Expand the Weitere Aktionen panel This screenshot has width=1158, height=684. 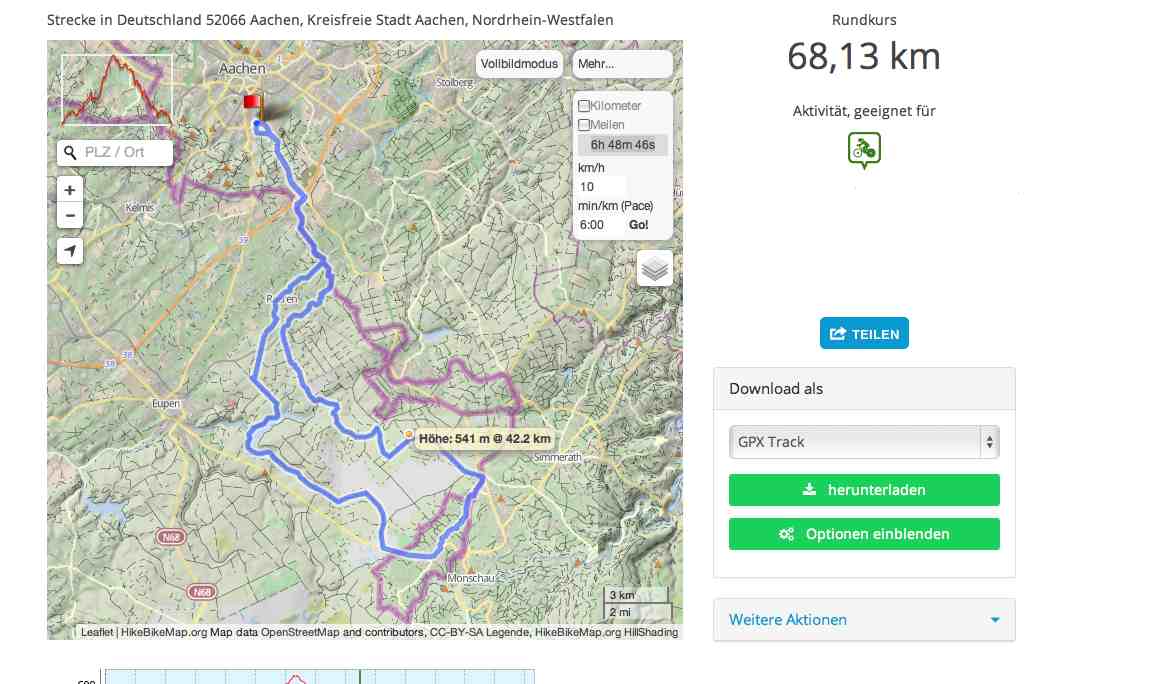click(x=864, y=620)
